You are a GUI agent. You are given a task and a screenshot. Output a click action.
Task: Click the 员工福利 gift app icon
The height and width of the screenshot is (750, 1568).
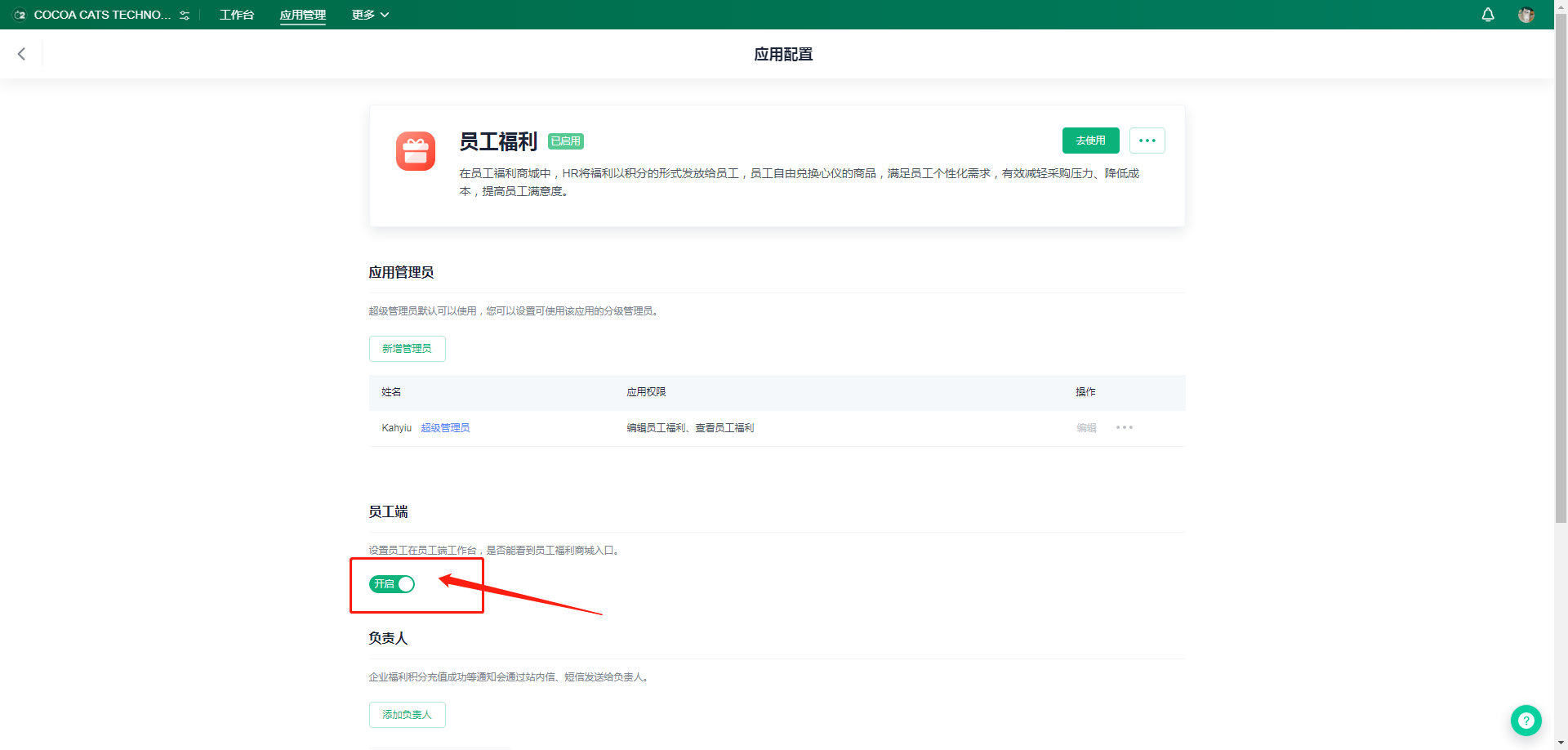pyautogui.click(x=416, y=151)
